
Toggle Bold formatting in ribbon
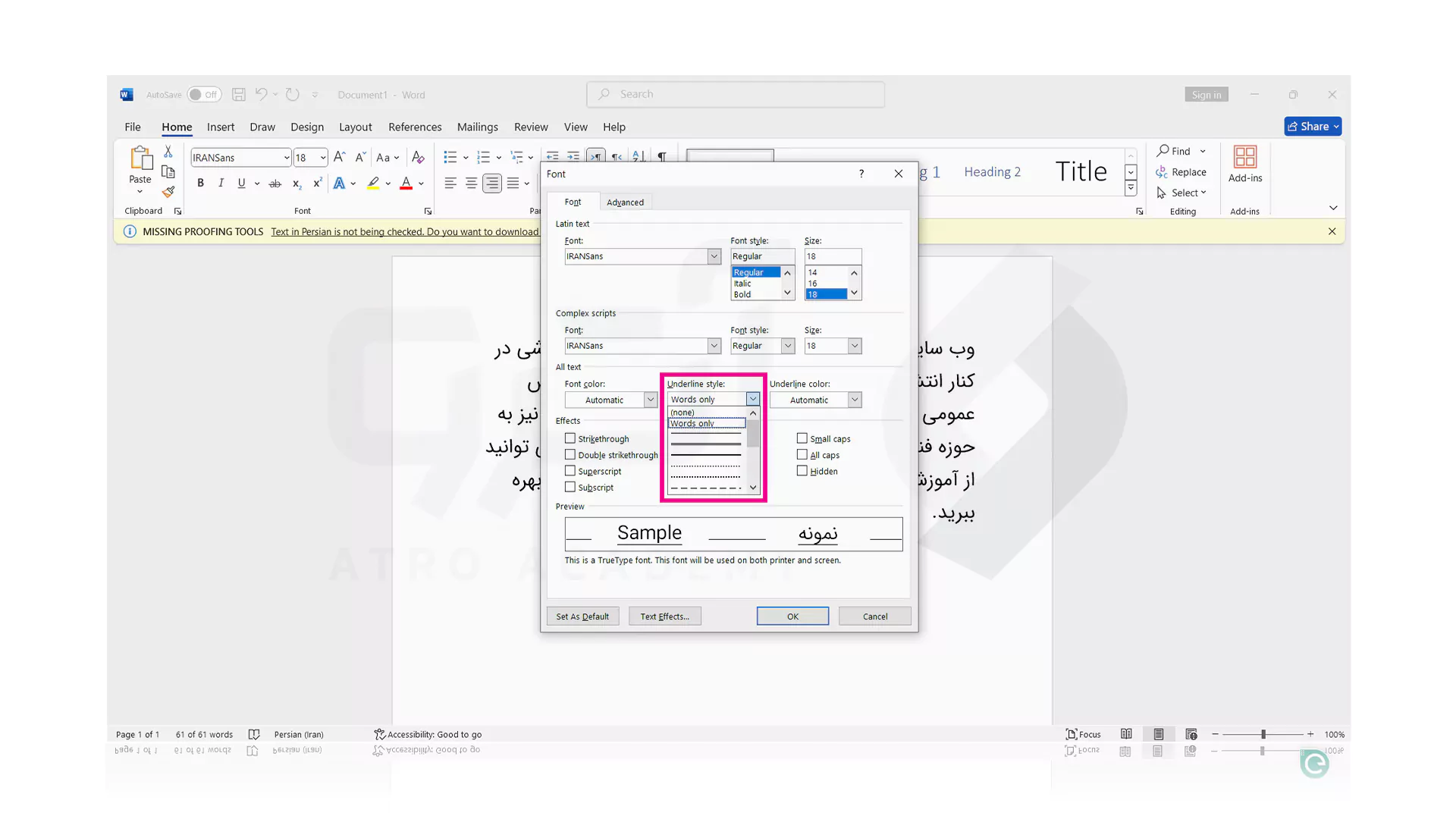pyautogui.click(x=200, y=183)
